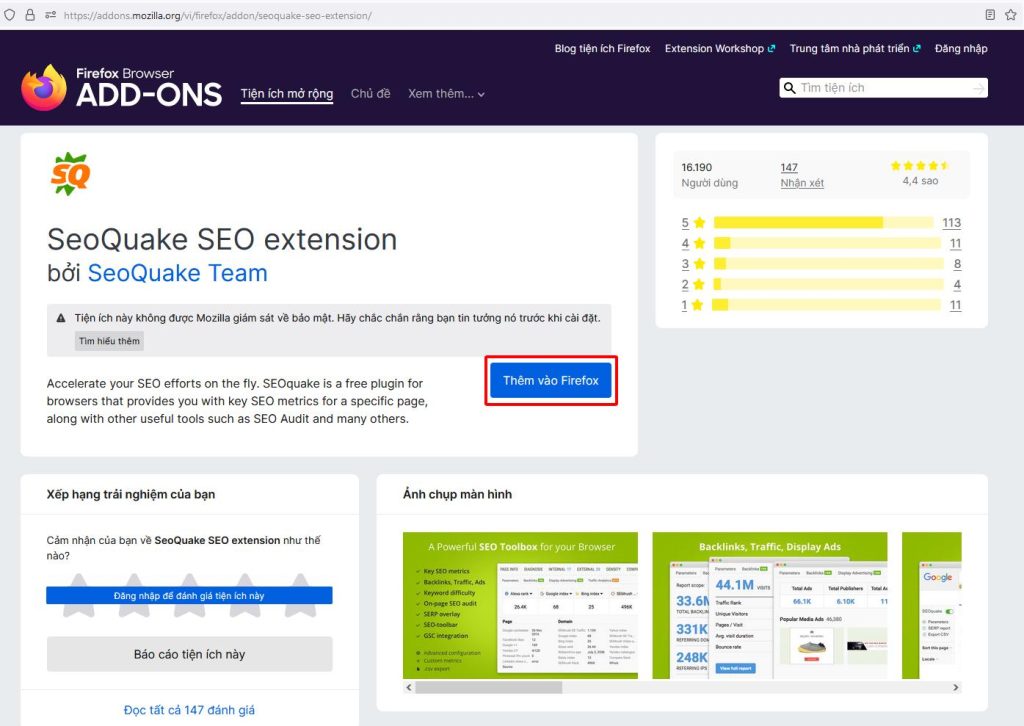The image size is (1024, 726).
Task: Filter reviews by 5-star rating bar
Action: (822, 223)
